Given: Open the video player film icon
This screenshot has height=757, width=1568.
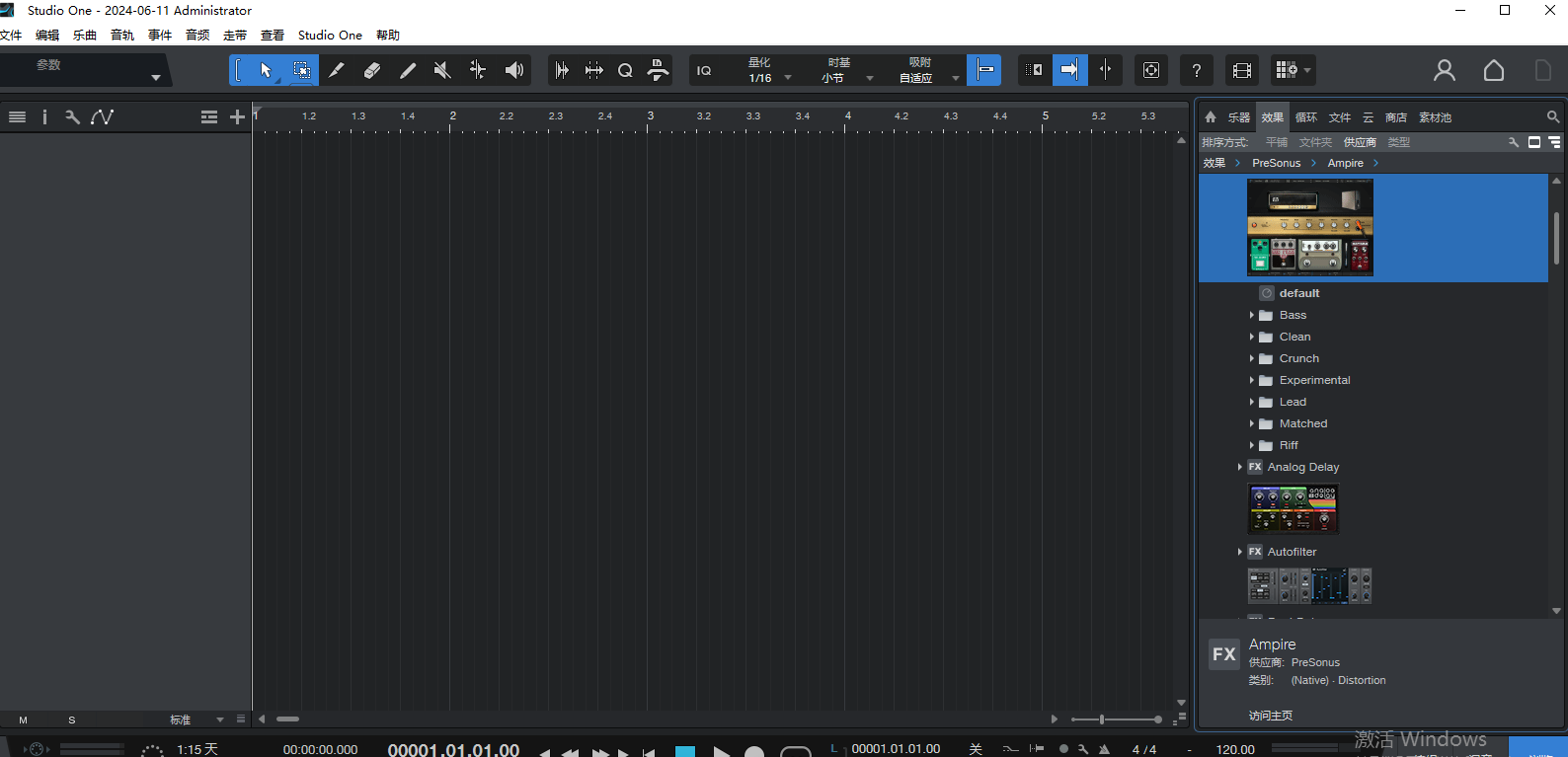Looking at the screenshot, I should (x=1242, y=70).
